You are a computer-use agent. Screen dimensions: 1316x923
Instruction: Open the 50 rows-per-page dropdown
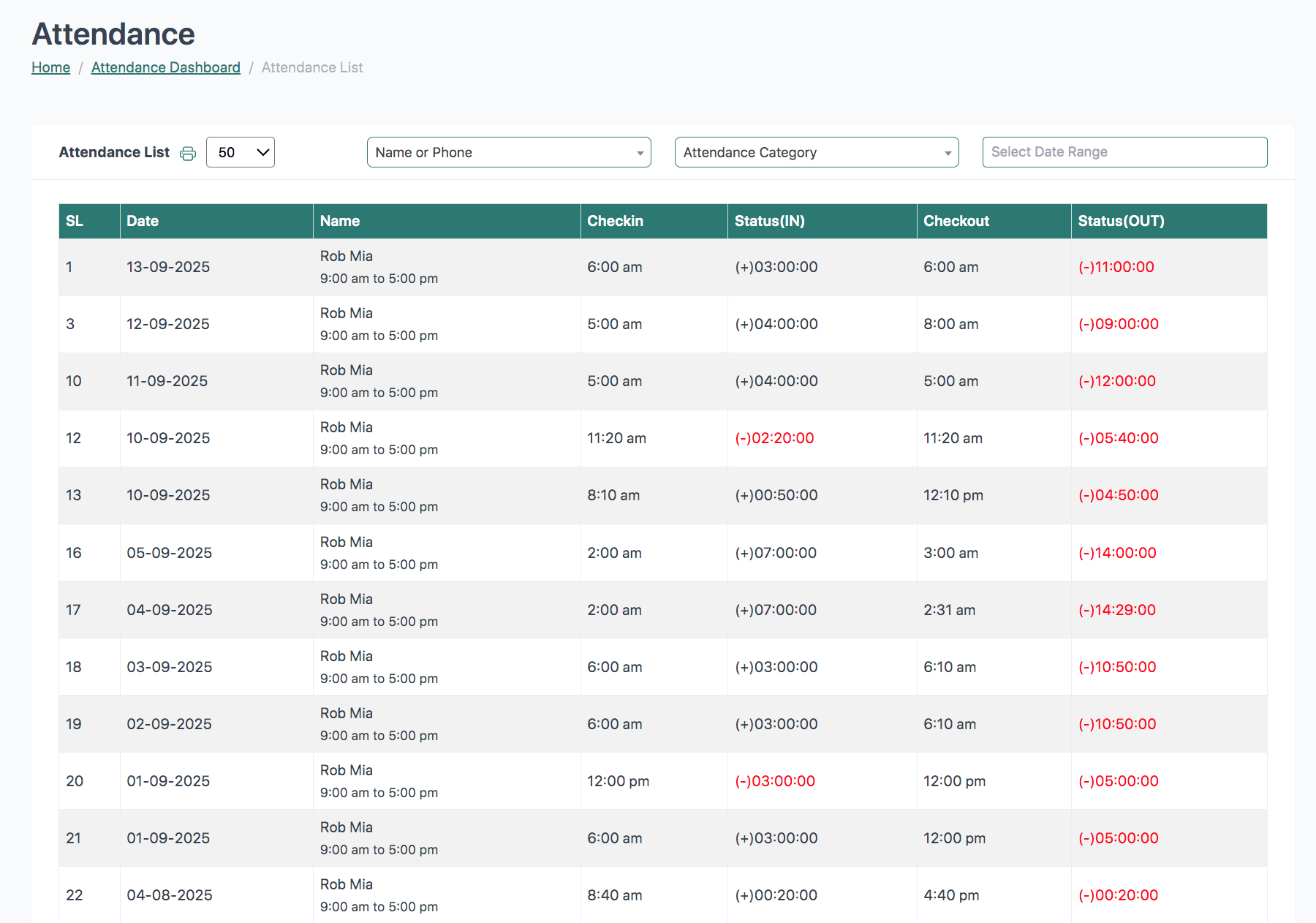240,152
